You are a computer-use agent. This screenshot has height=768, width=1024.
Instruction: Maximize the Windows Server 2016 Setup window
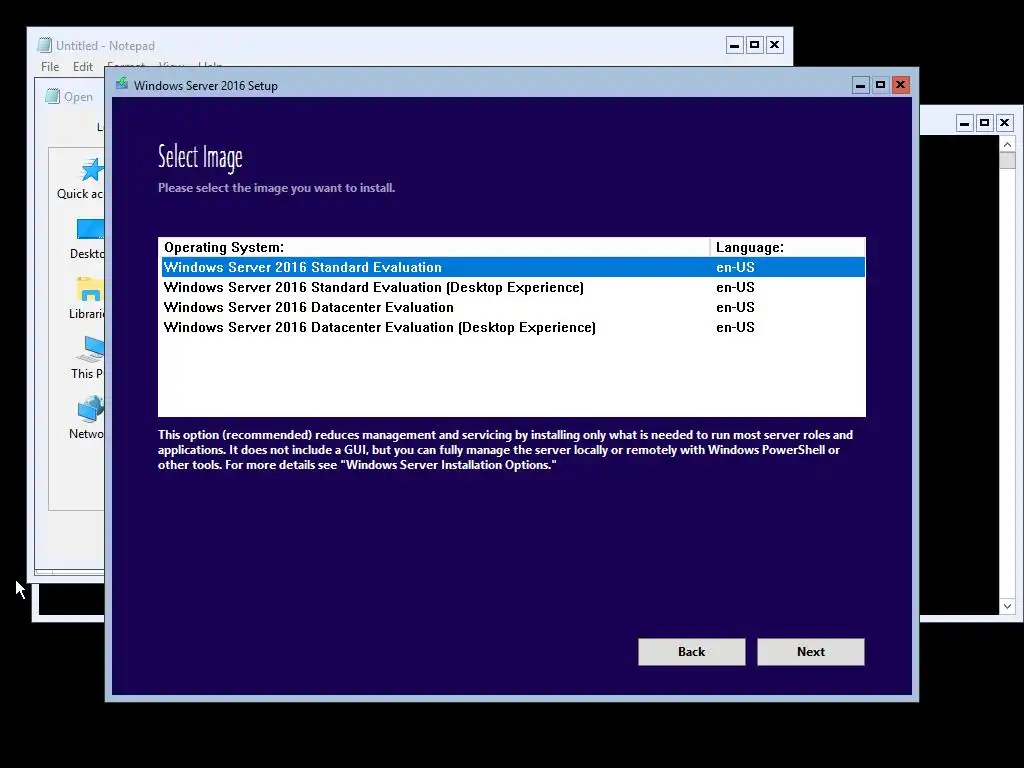(x=880, y=85)
